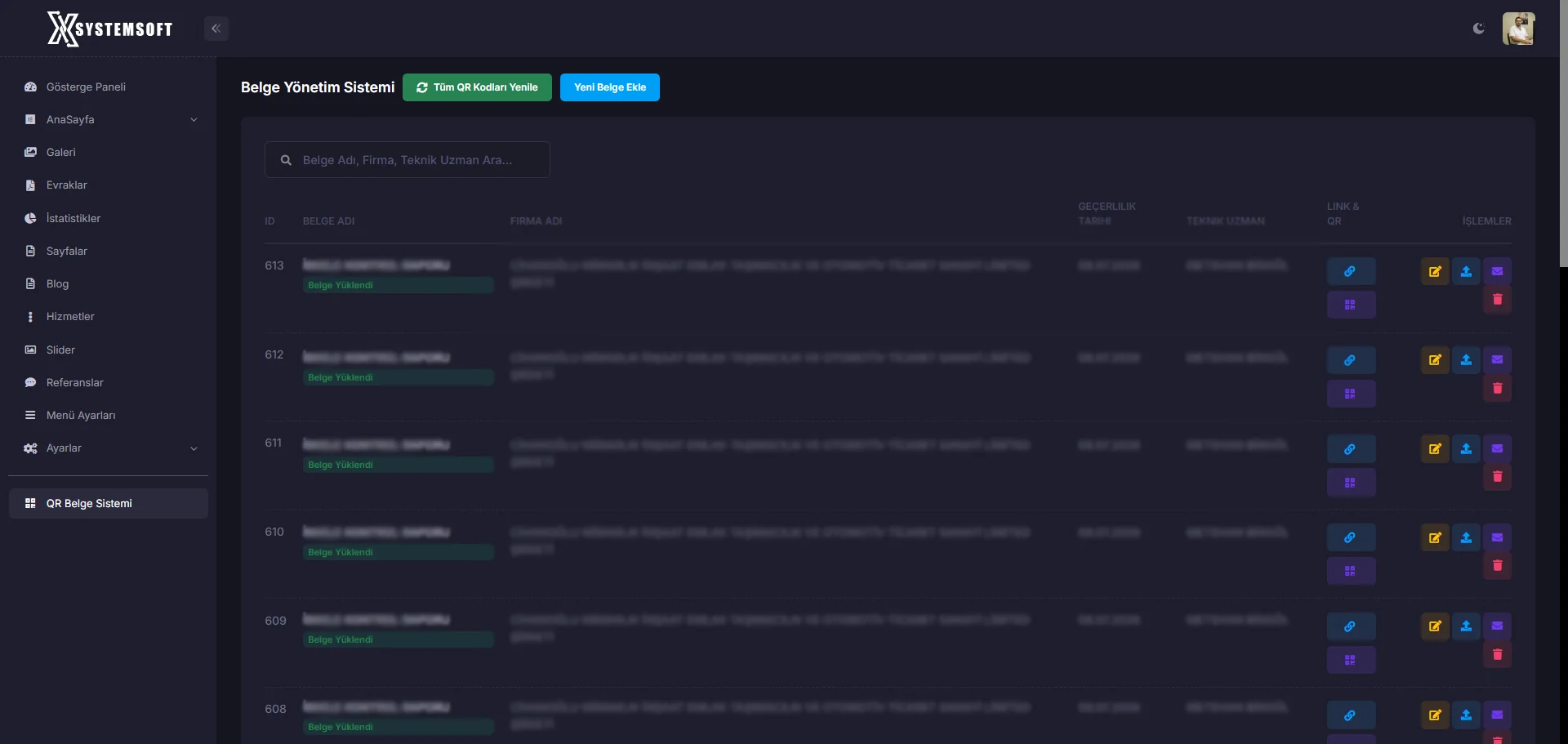Screen dimensions: 1568x744
Task: Expand the Ayarlar submenu
Action: pos(194,448)
